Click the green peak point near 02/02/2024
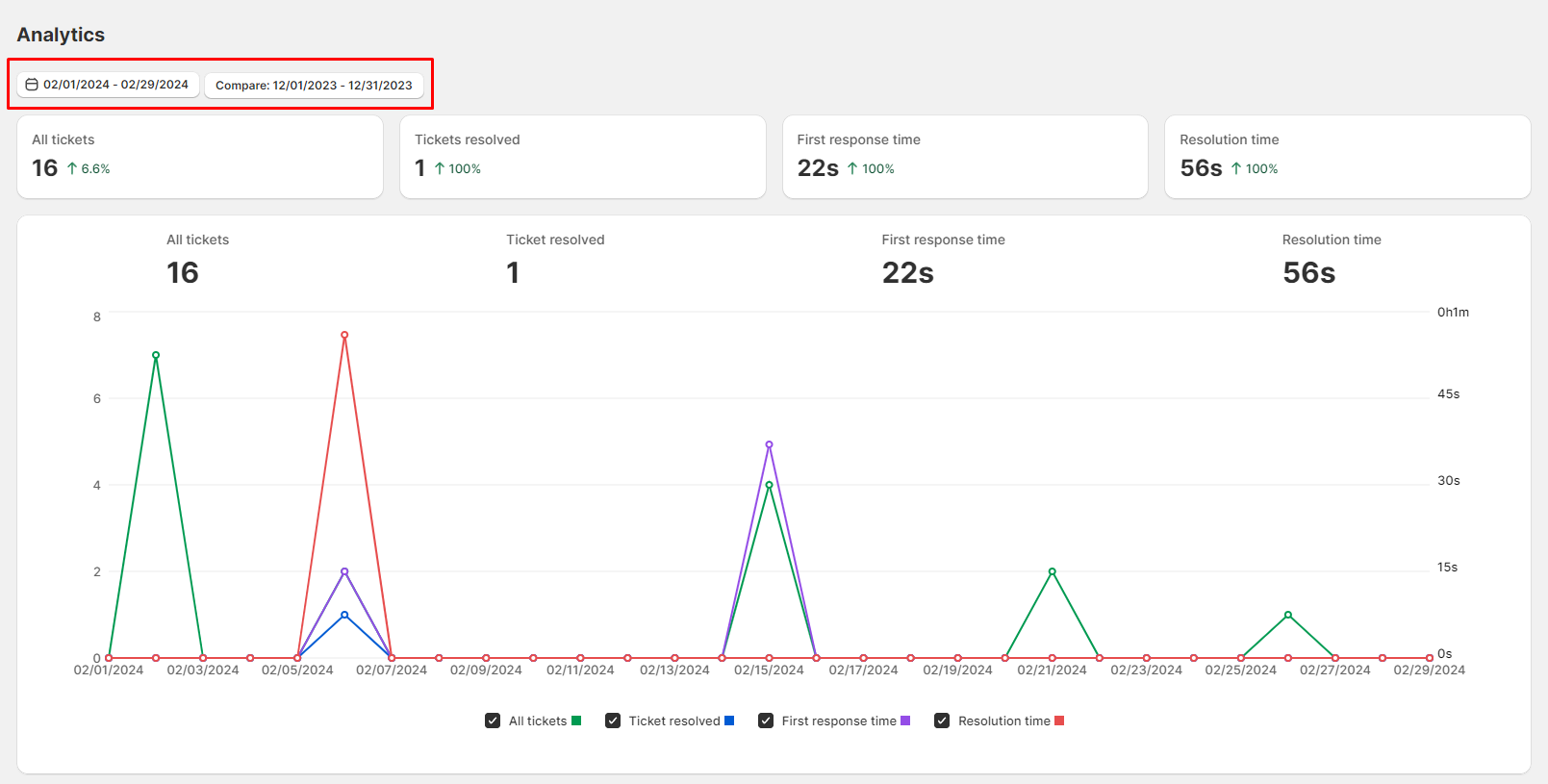1548x784 pixels. [x=156, y=355]
